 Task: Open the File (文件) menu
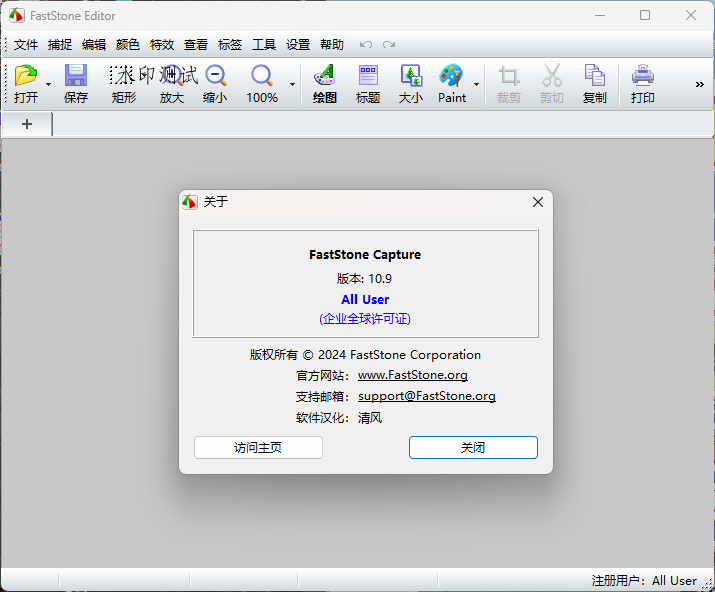pyautogui.click(x=26, y=45)
